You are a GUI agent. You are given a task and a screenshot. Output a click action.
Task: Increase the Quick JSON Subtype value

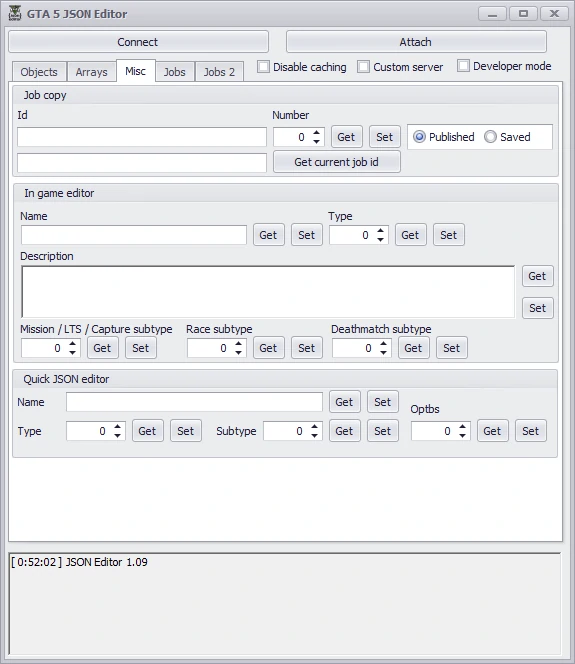pos(314,427)
